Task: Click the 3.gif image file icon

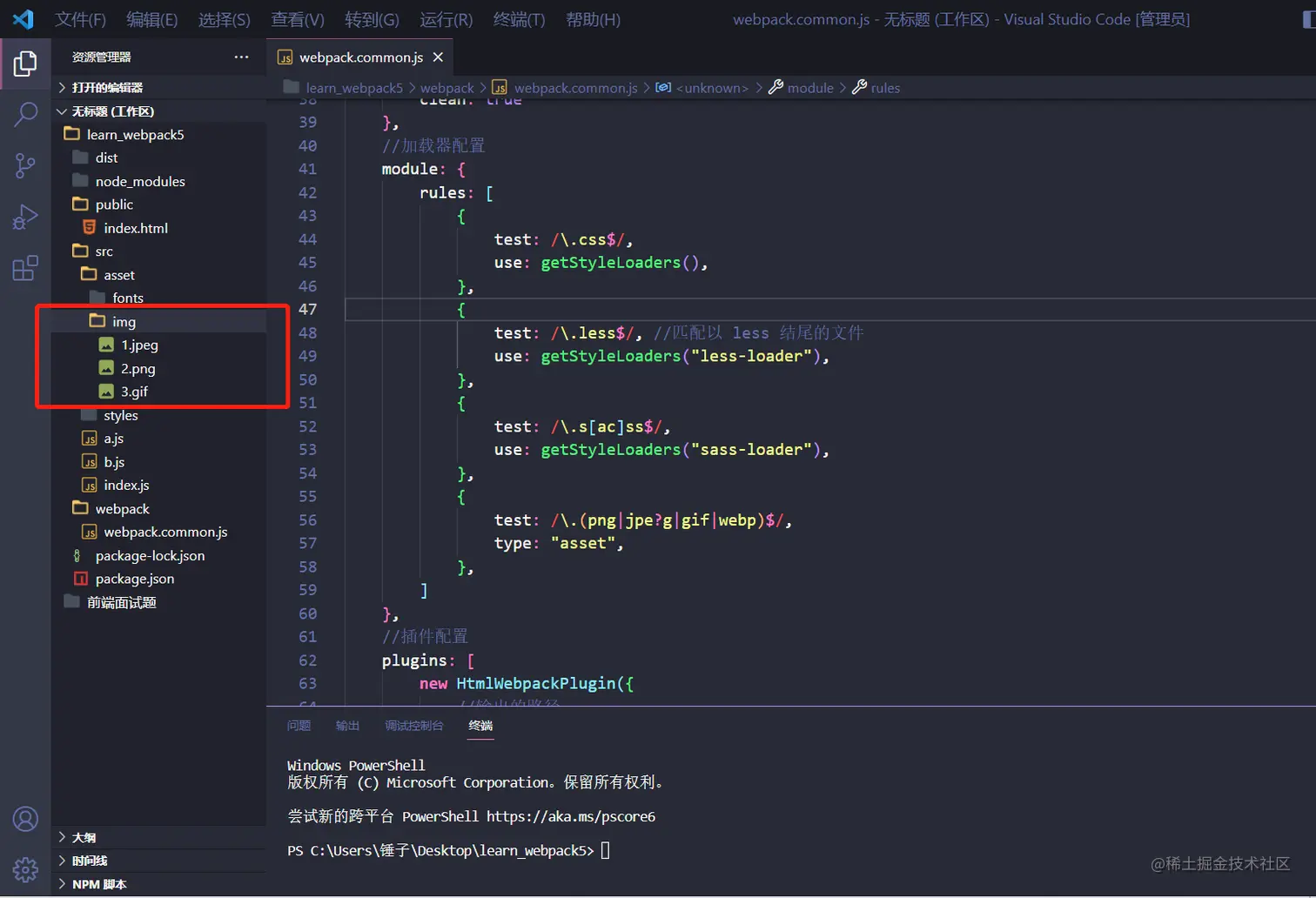Action: point(106,392)
